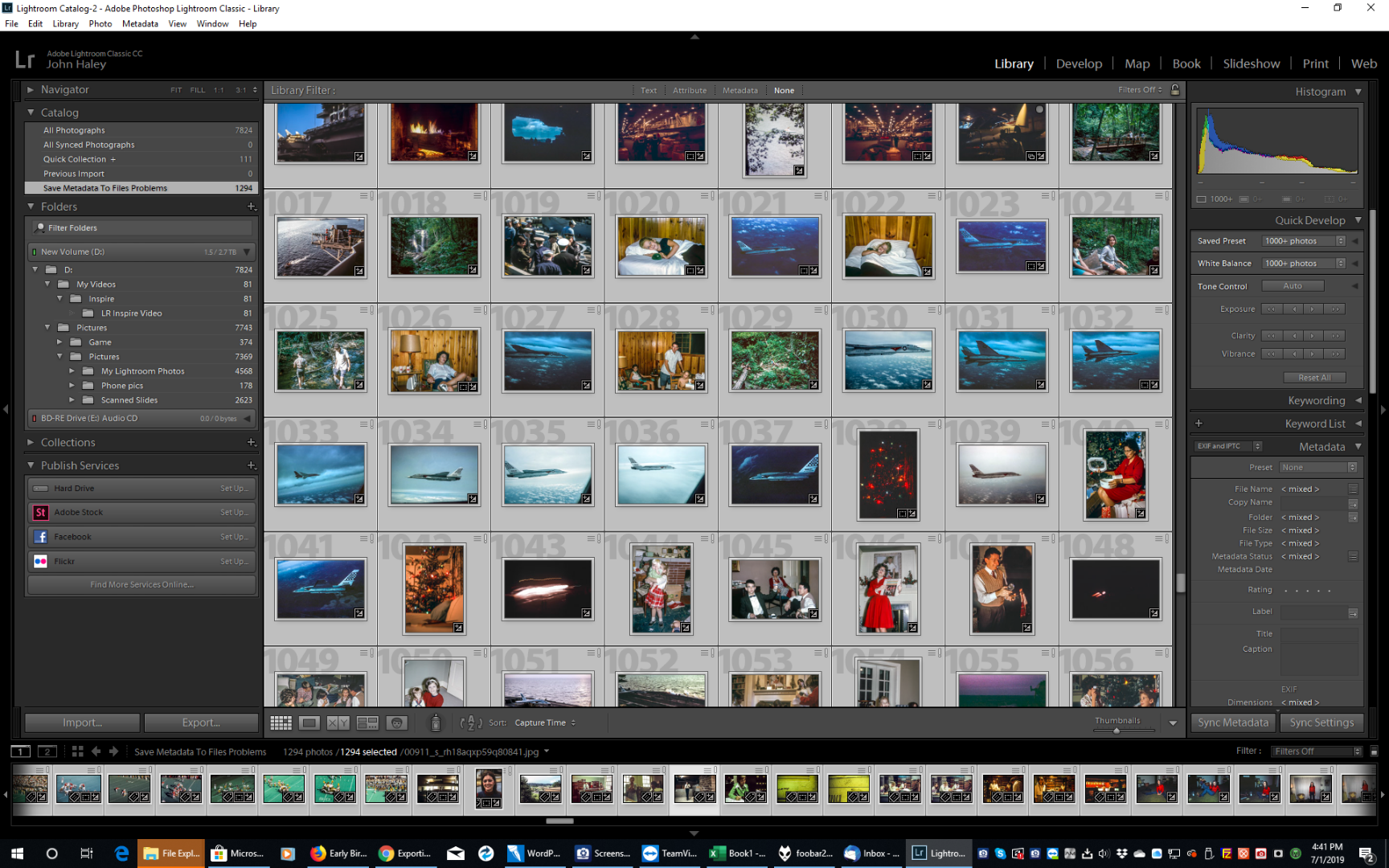
Task: Open the Windows Start menu
Action: click(17, 854)
